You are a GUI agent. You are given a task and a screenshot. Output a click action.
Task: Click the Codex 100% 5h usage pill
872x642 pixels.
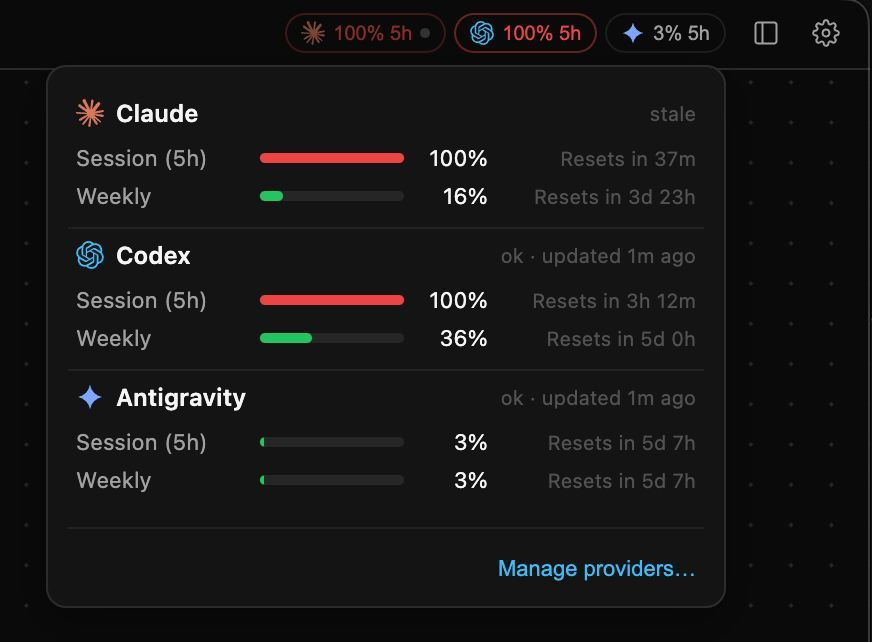(526, 33)
